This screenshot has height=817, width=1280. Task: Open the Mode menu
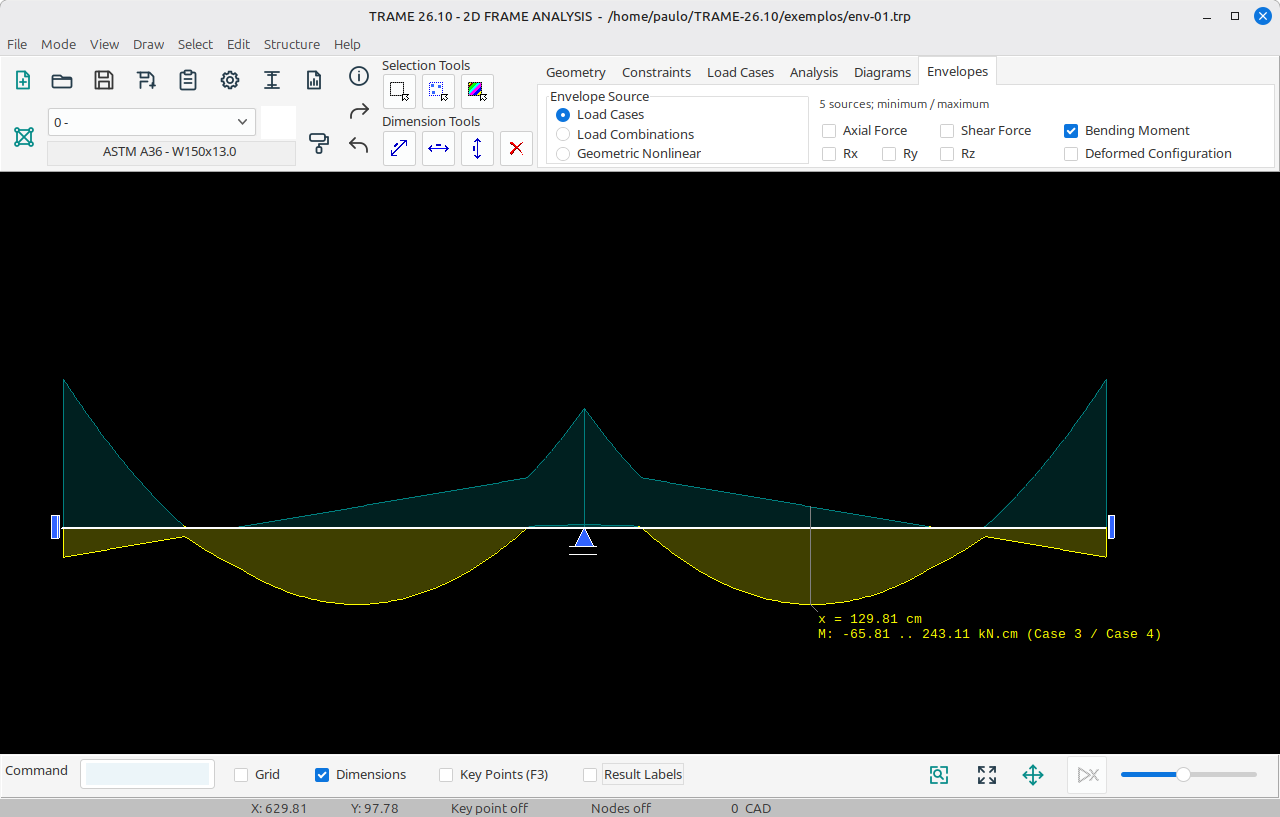click(59, 44)
